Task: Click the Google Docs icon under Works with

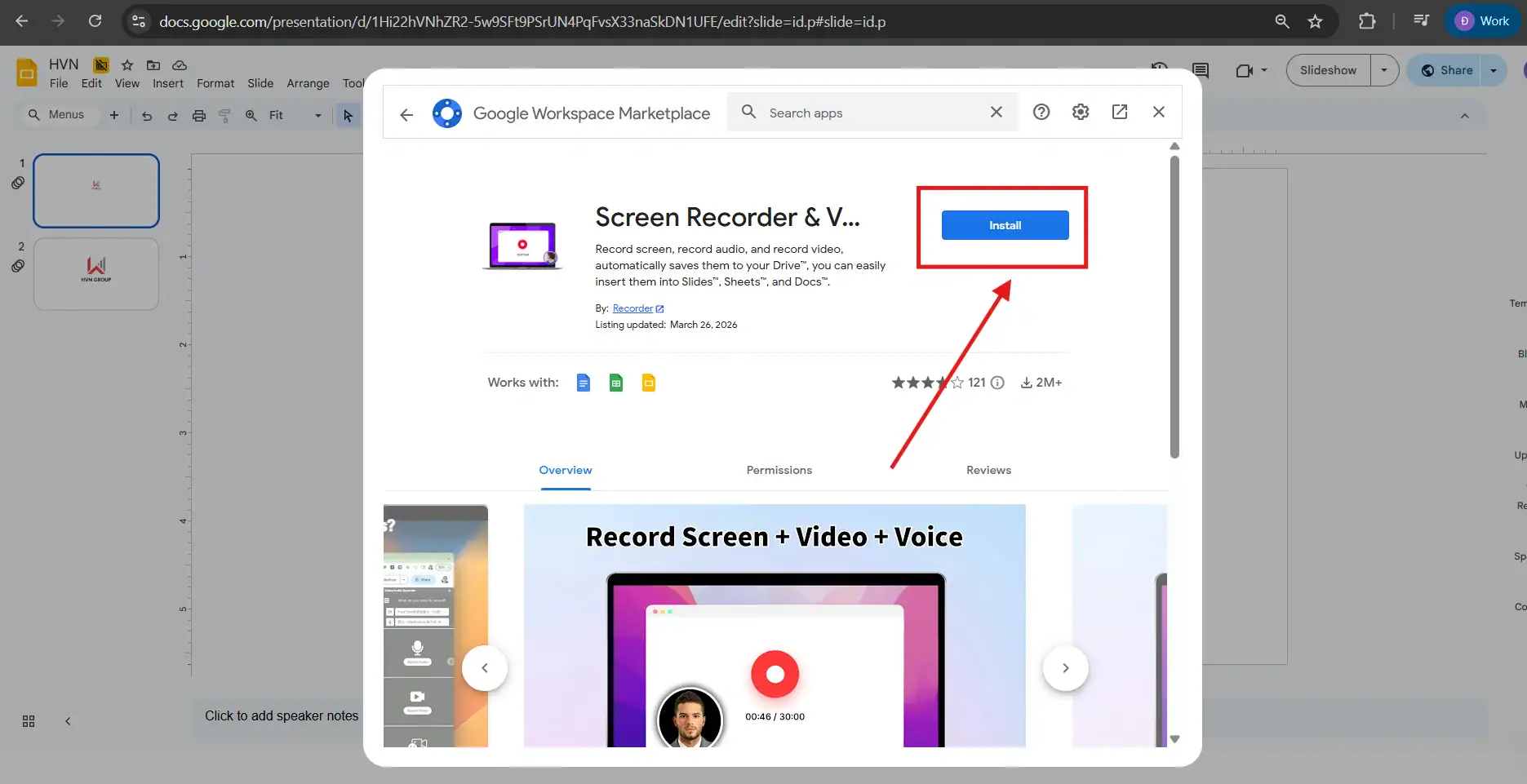Action: point(584,383)
